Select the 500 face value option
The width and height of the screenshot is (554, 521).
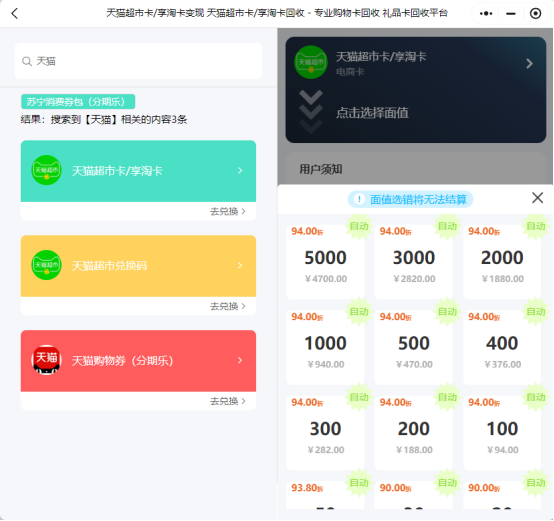[413, 348]
